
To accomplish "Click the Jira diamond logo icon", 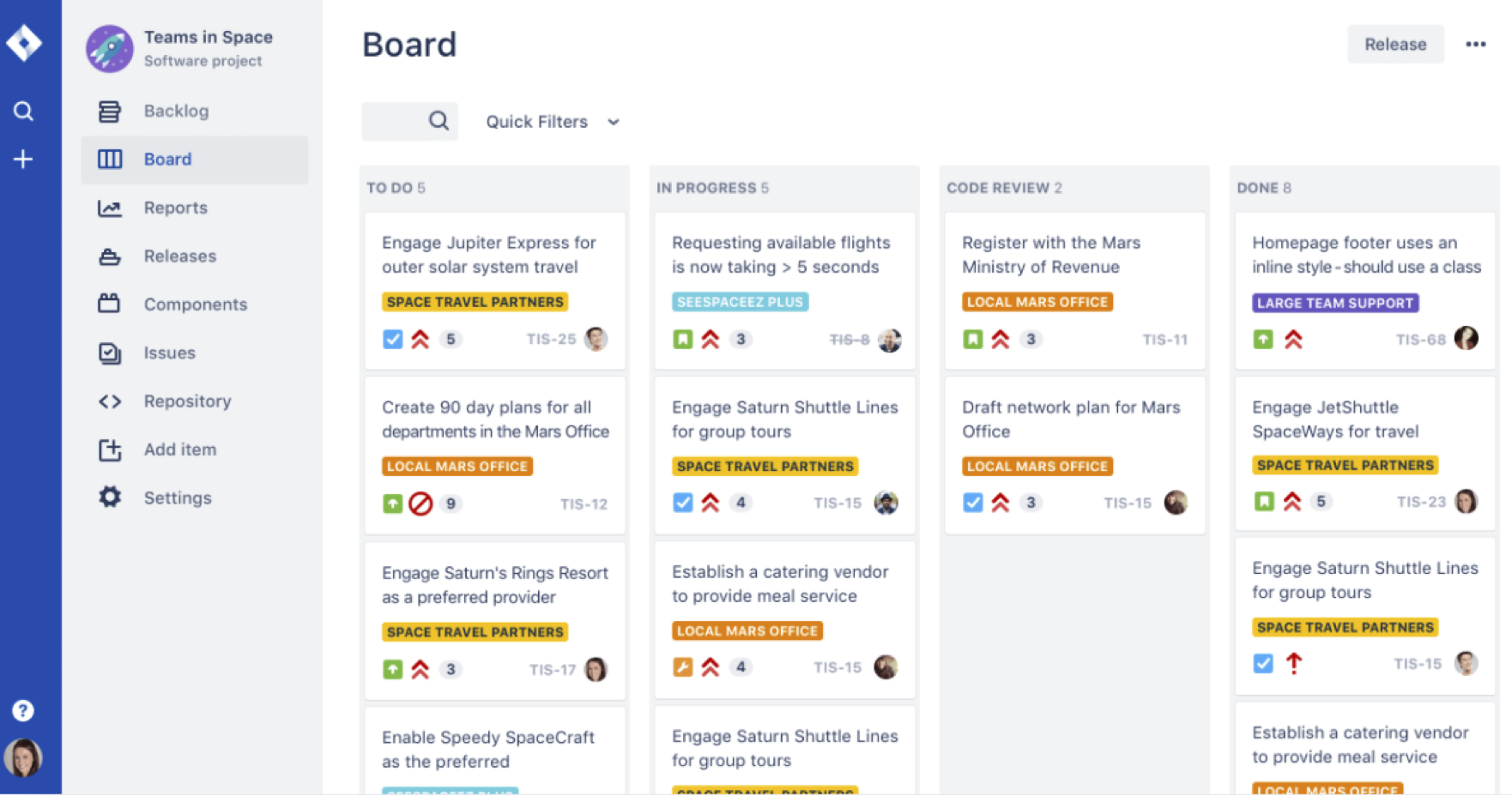I will (24, 43).
